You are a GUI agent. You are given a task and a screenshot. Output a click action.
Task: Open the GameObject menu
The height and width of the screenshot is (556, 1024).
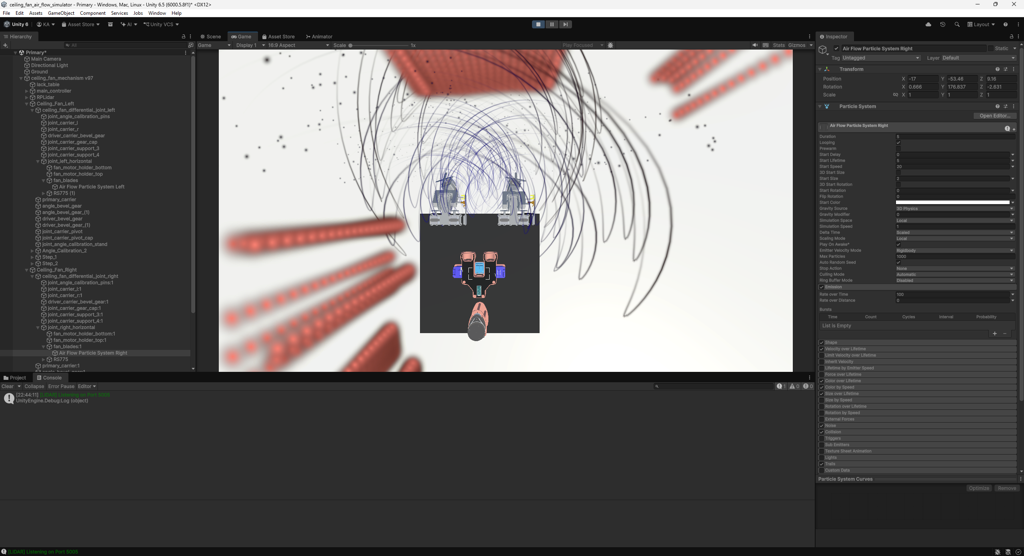click(x=61, y=13)
